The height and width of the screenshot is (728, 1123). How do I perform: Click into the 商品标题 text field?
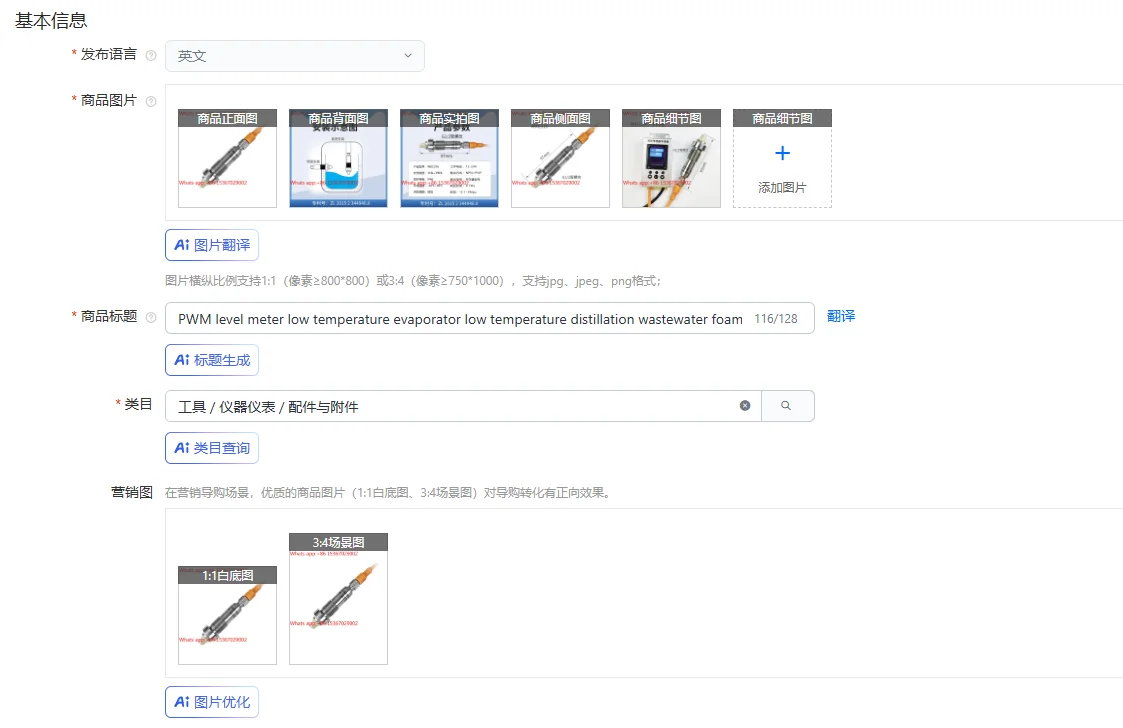coord(490,318)
